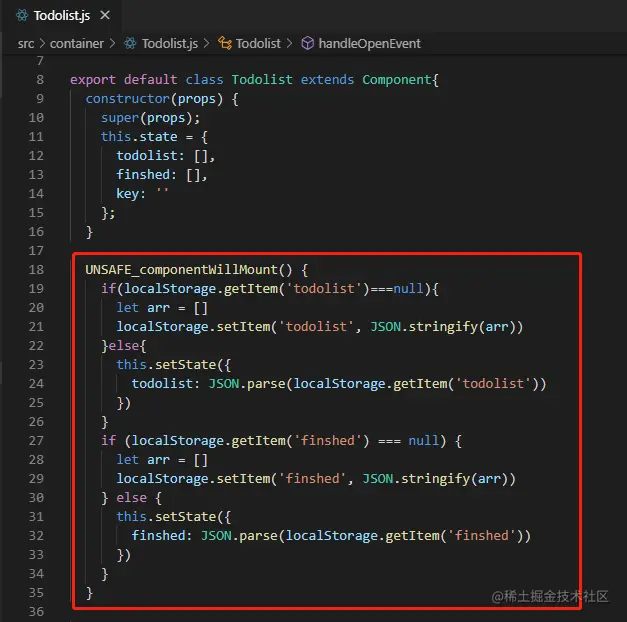
Task: Click 'null' on line 27
Action: coord(423,441)
